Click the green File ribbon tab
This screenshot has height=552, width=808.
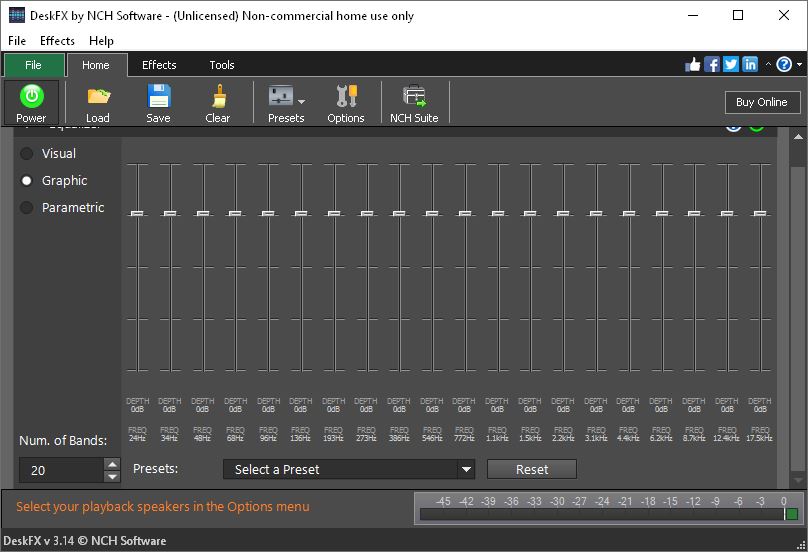click(x=33, y=65)
